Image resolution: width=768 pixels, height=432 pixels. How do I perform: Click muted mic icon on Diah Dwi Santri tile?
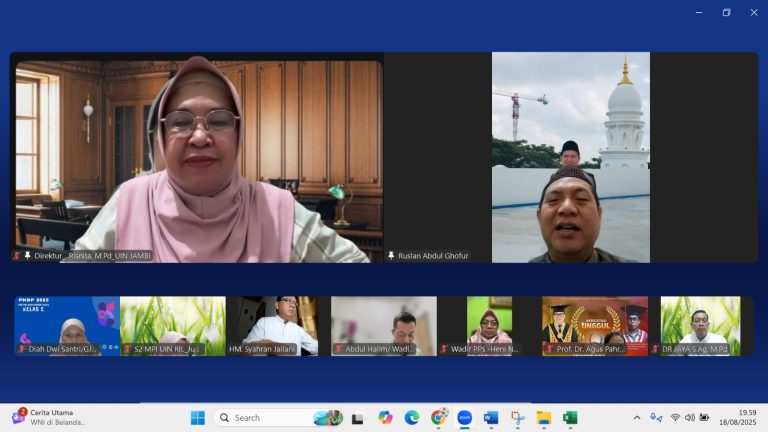click(22, 349)
